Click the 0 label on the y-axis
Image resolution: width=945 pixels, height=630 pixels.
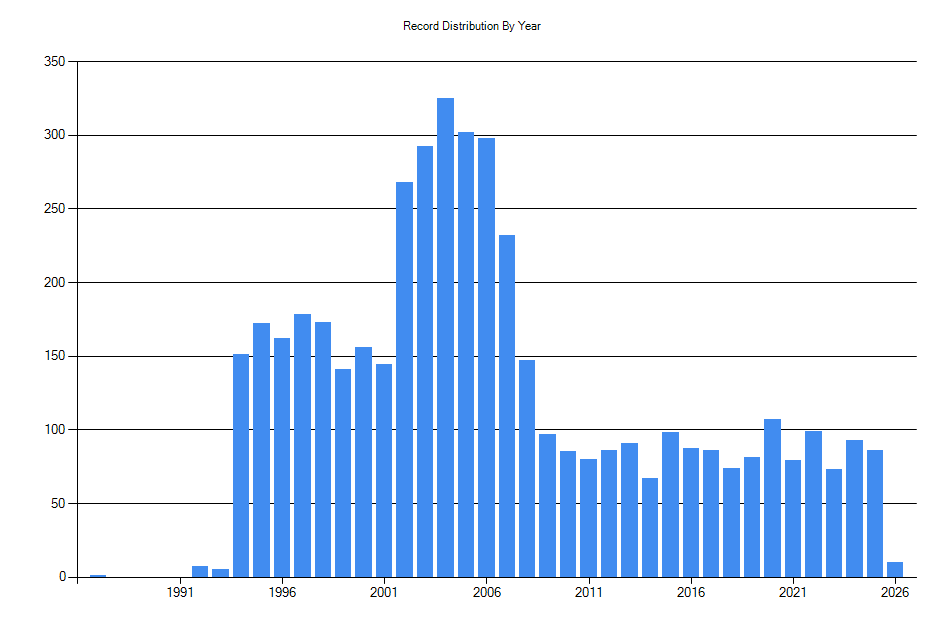[x=60, y=574]
